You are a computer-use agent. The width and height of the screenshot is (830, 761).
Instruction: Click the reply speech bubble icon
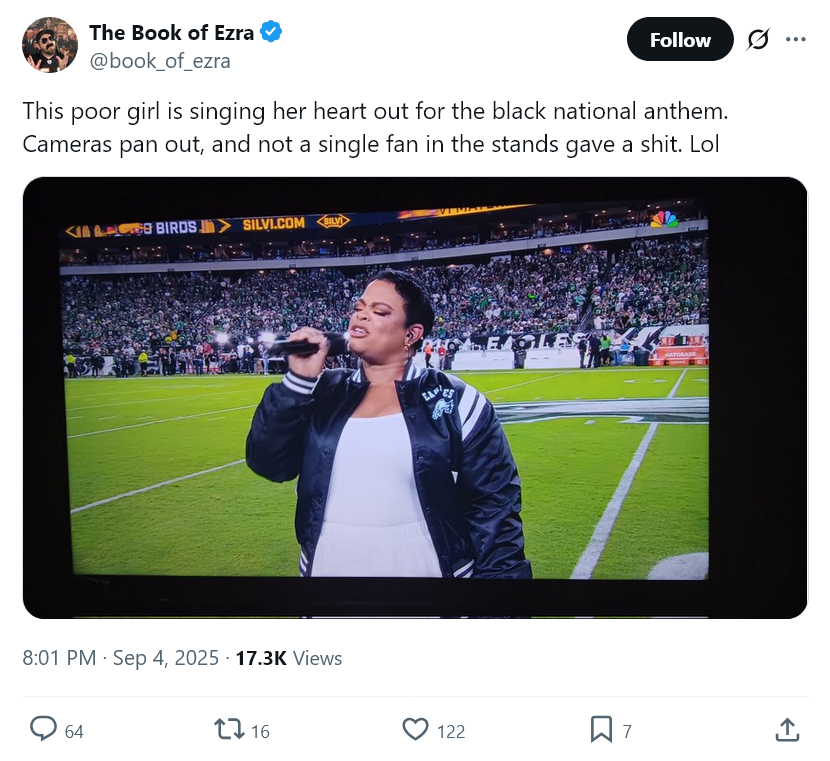(43, 730)
